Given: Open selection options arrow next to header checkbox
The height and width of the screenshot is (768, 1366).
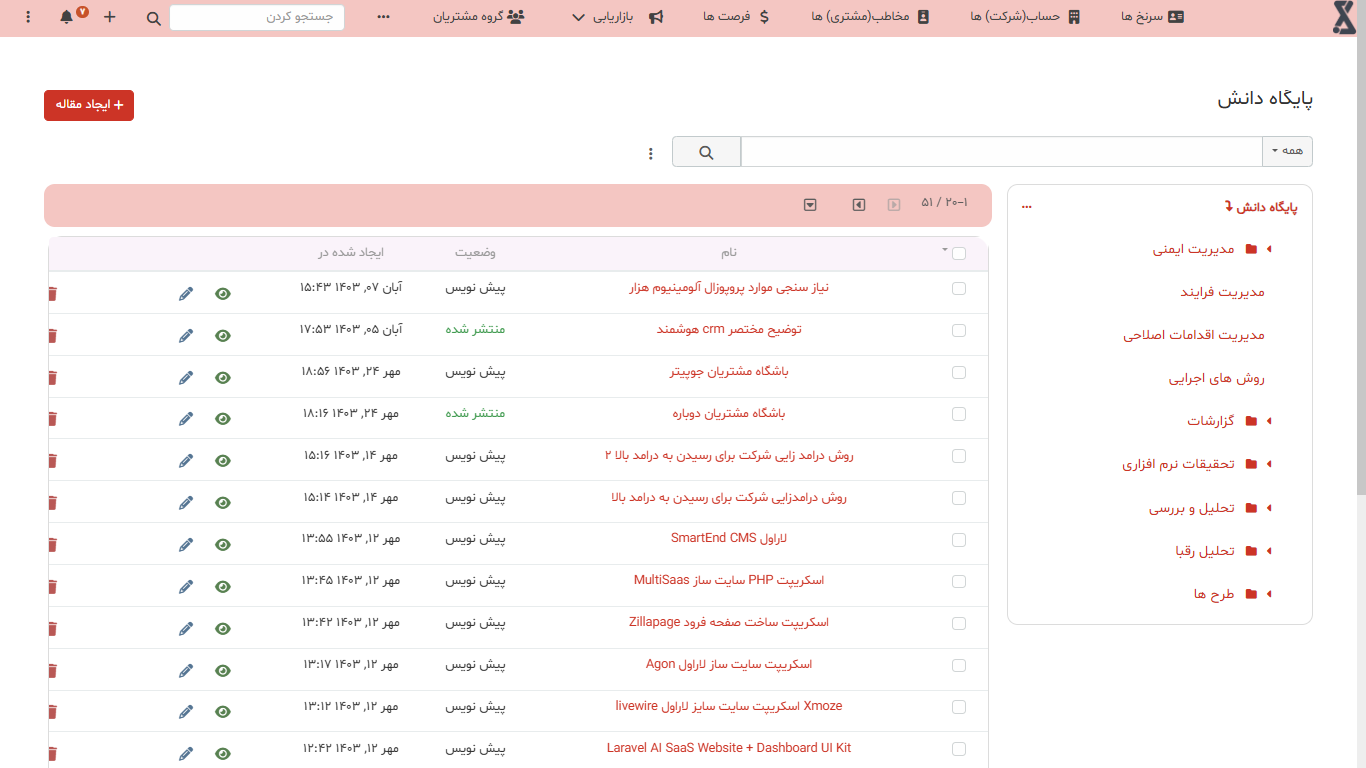Looking at the screenshot, I should (x=944, y=249).
